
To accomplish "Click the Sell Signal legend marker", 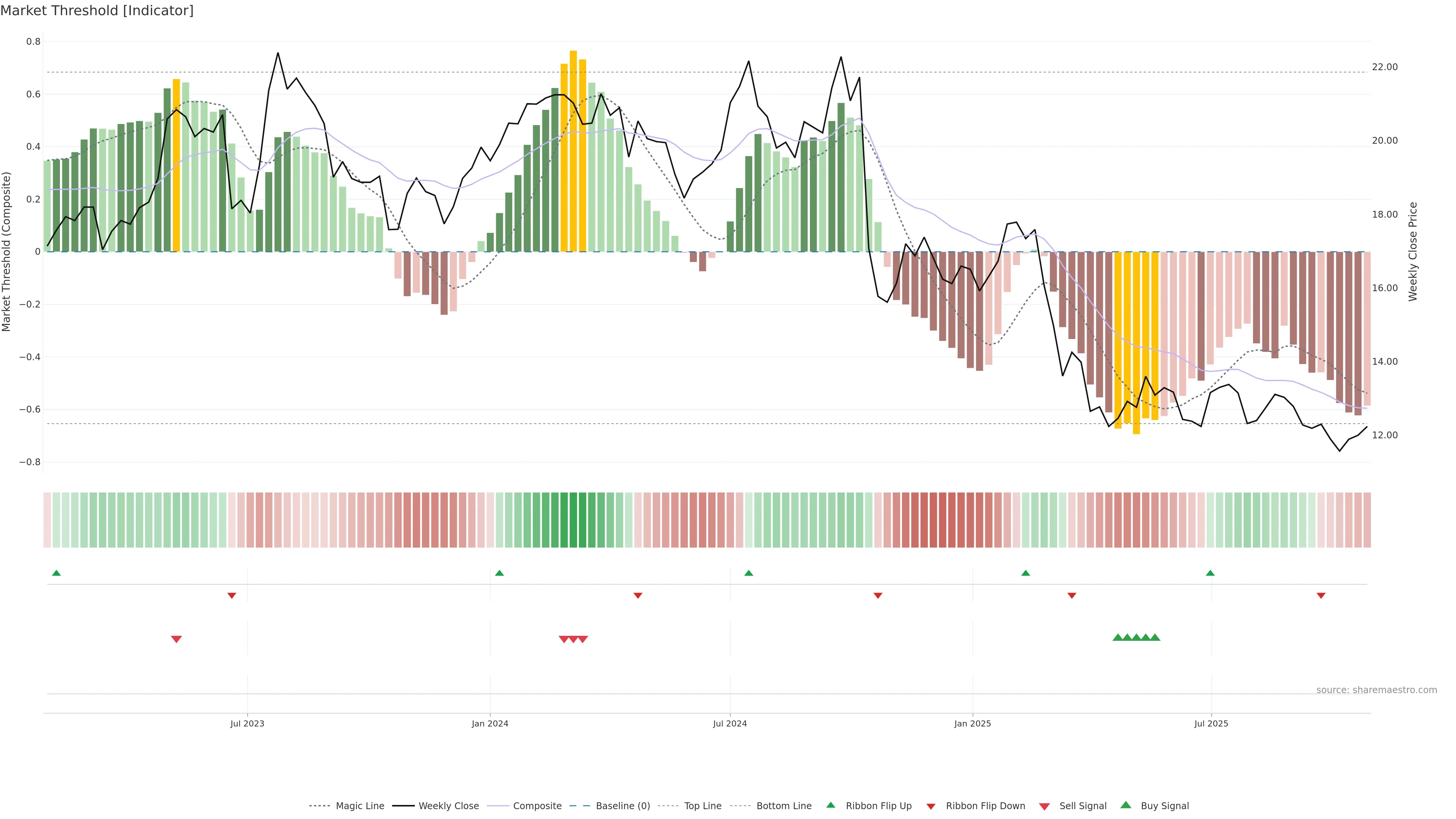I will [x=1044, y=806].
